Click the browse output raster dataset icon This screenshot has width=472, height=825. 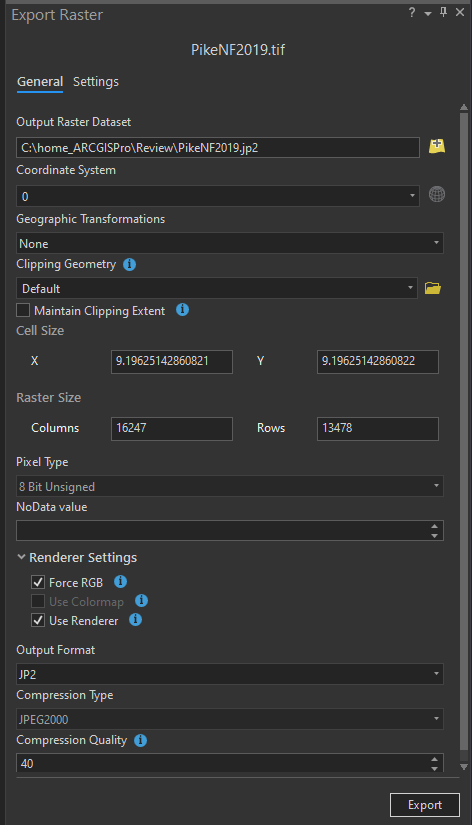pos(437,146)
